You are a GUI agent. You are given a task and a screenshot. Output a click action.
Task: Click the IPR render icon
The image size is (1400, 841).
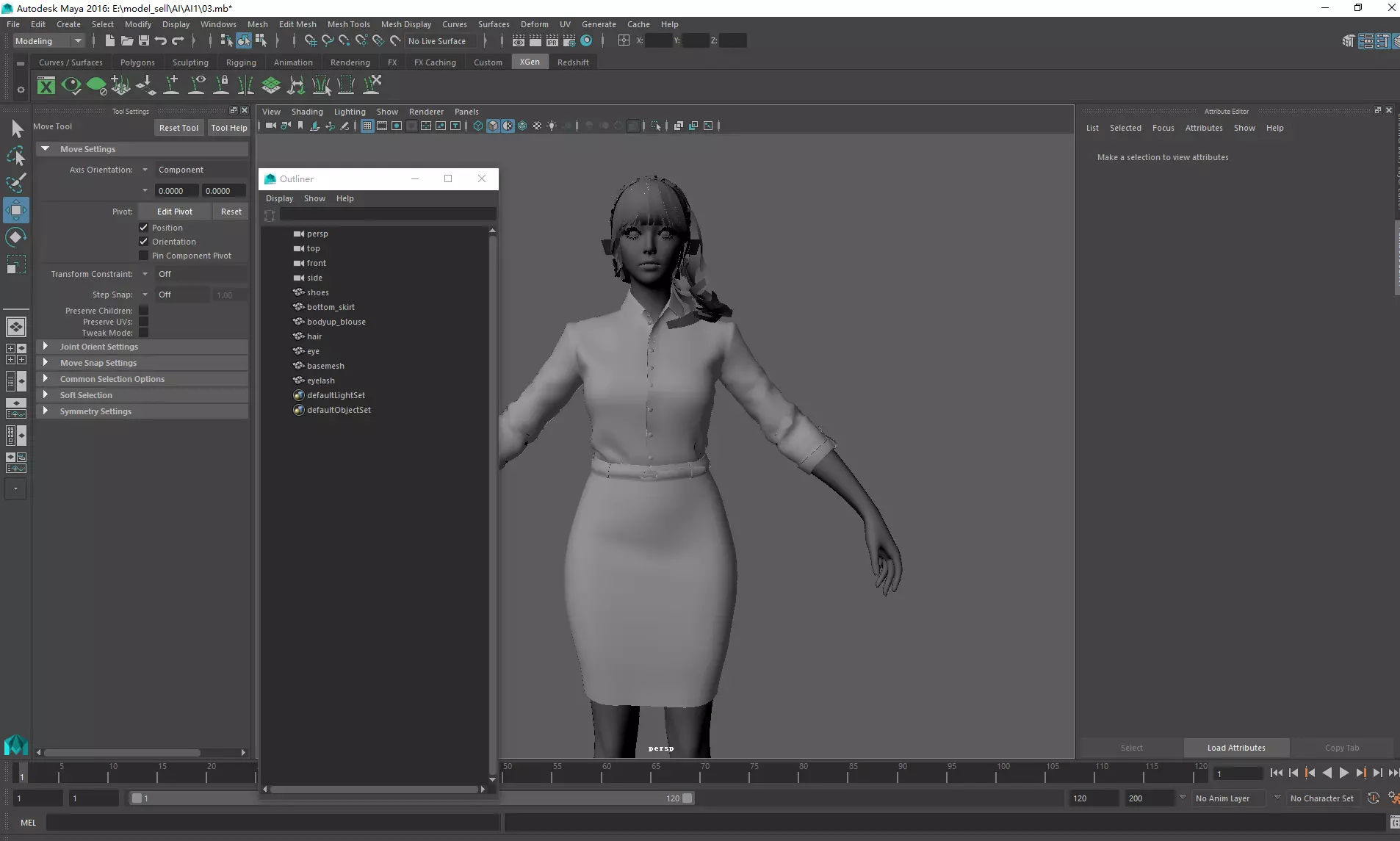(552, 40)
